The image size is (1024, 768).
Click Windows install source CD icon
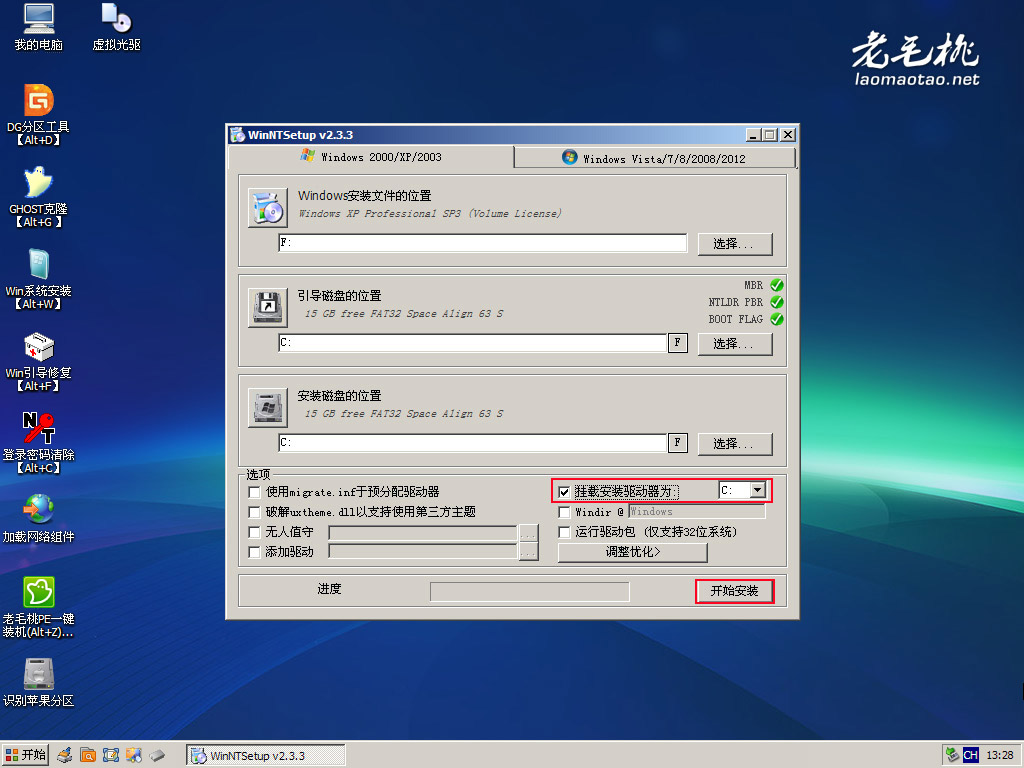click(x=268, y=208)
